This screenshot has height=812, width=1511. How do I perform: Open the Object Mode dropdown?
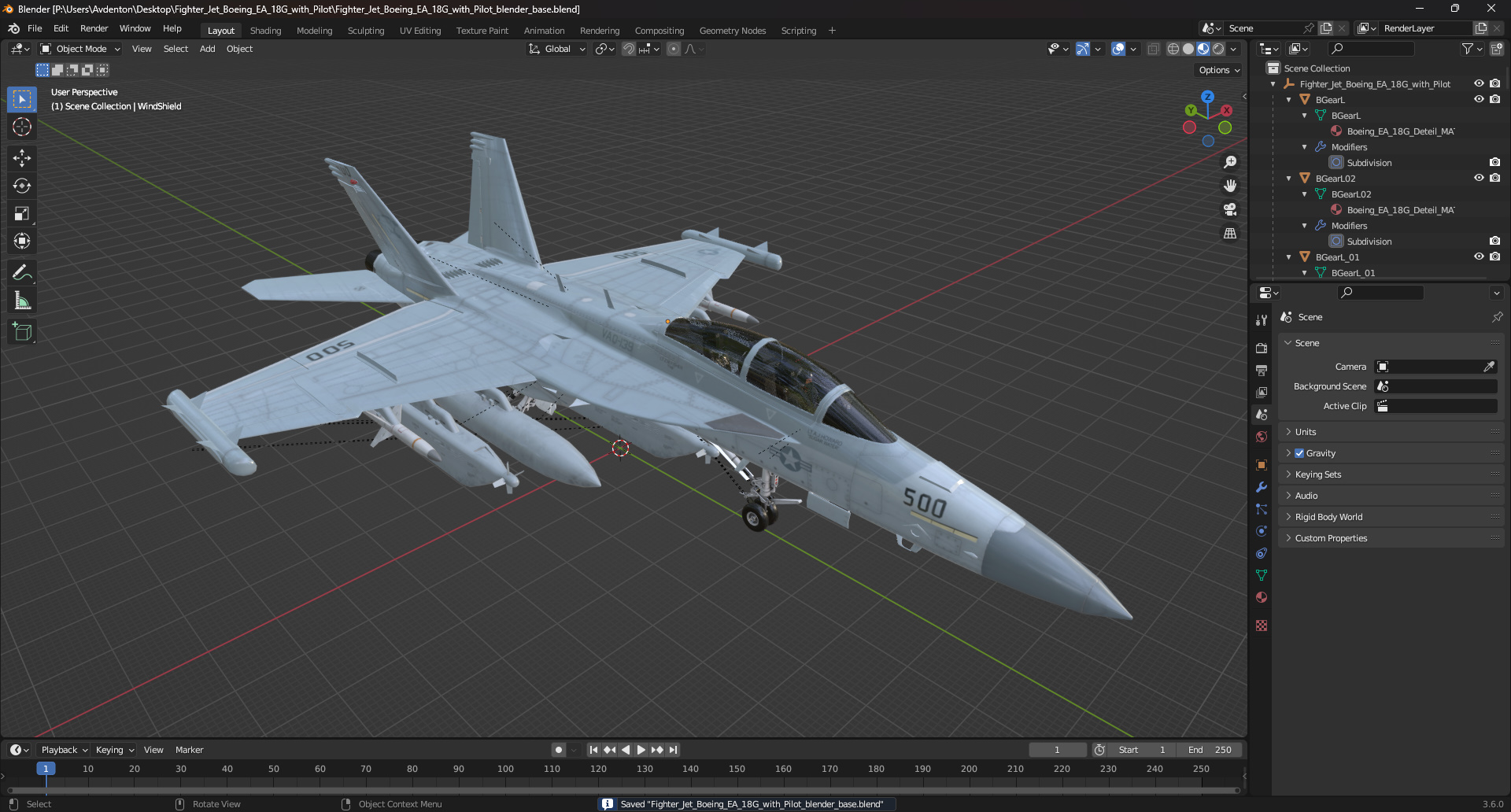(x=80, y=49)
